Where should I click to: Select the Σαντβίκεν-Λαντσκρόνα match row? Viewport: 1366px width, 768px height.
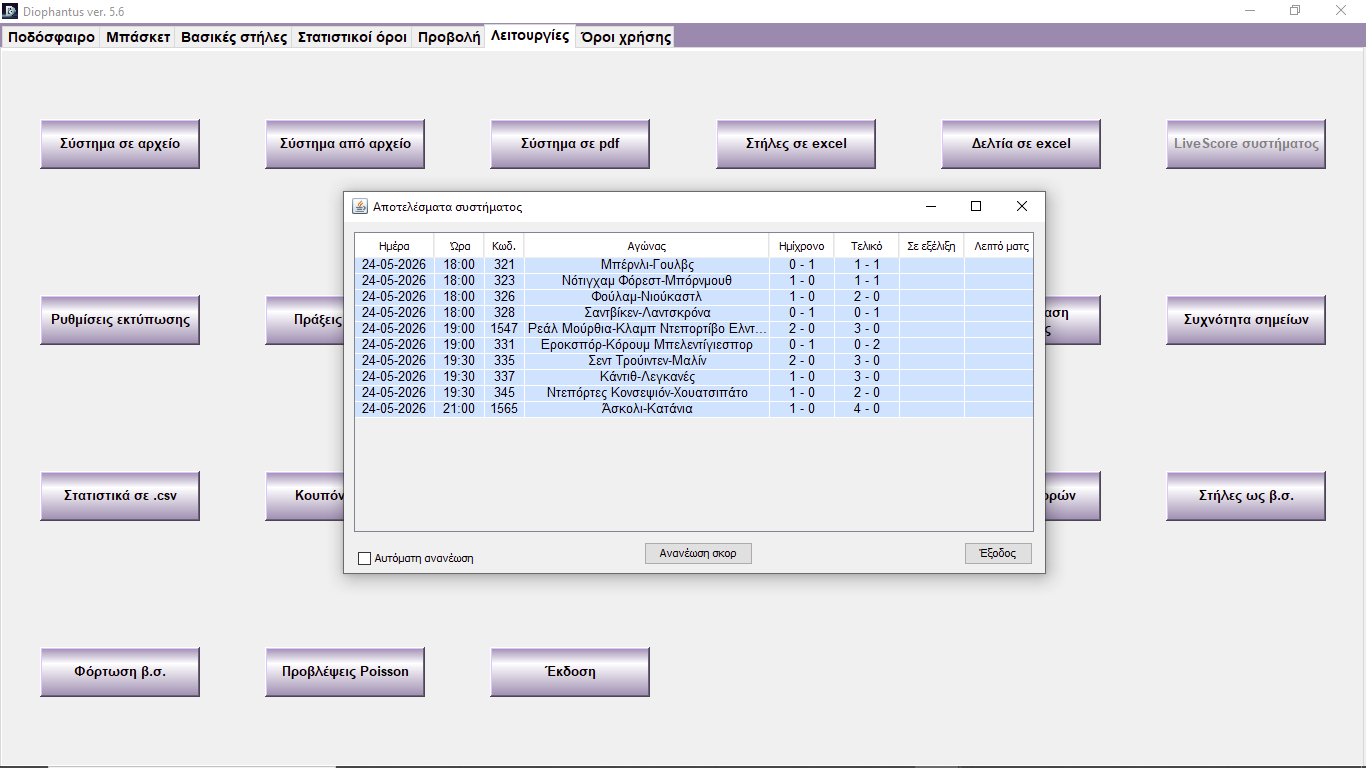(x=694, y=313)
